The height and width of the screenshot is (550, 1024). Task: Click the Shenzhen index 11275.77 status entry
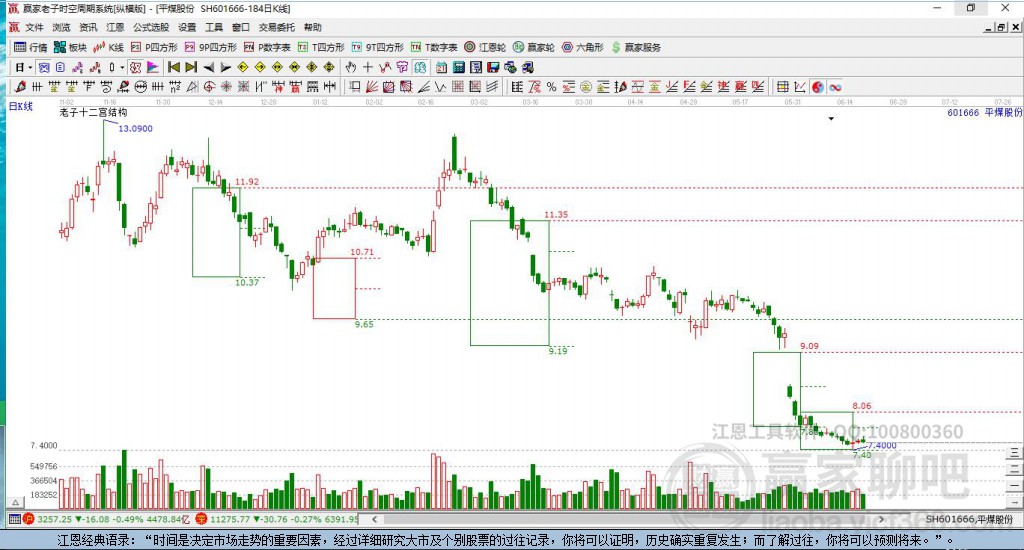(277, 519)
